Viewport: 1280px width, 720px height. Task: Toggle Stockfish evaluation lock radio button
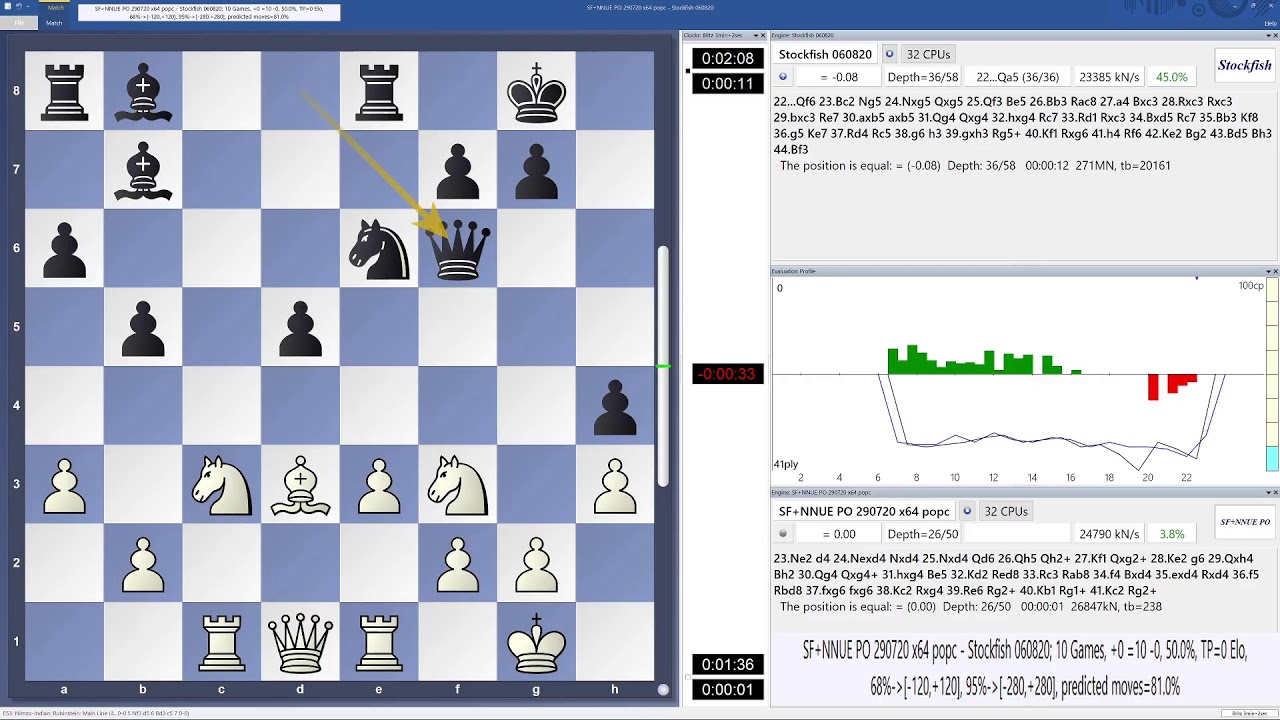[x=783, y=77]
